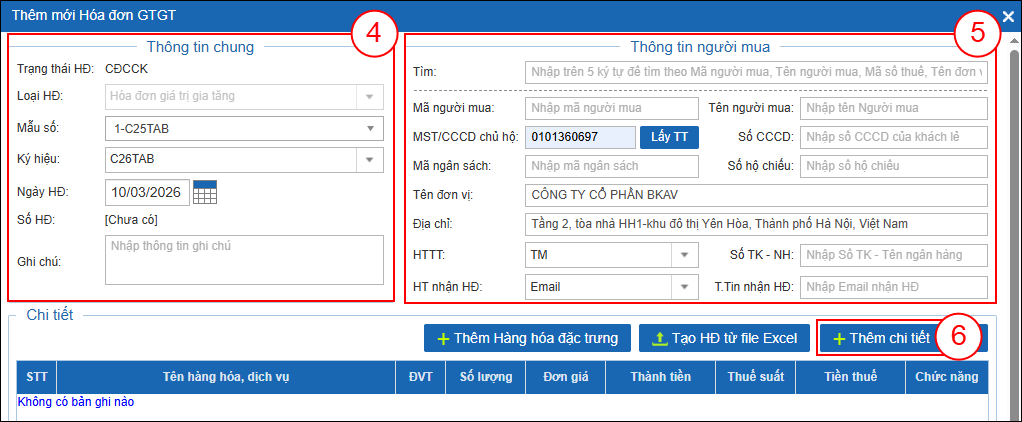
Task: Open the HT nhận HĐ dropdown
Action: pos(685,287)
